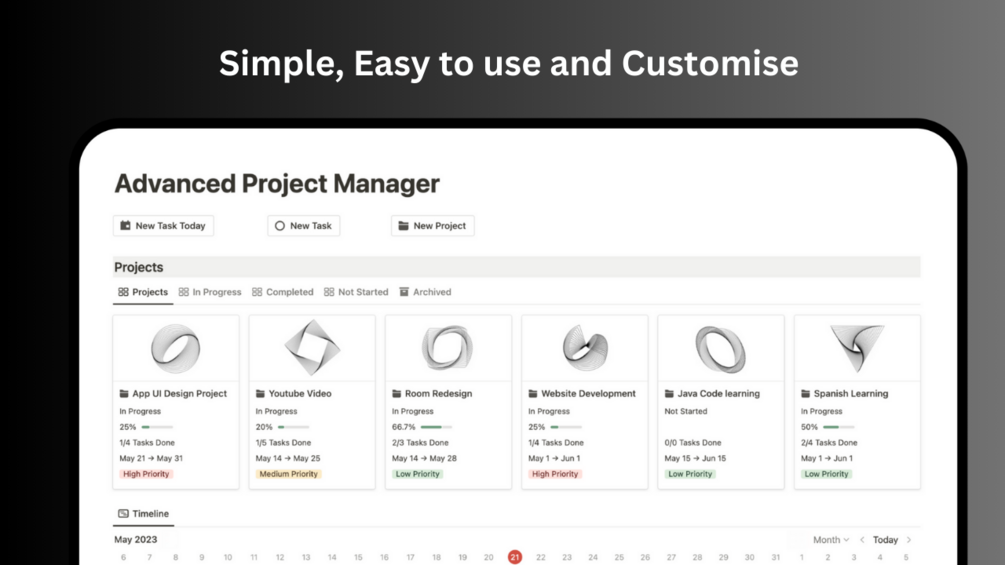Click the archive box icon beside Archived

point(404,292)
